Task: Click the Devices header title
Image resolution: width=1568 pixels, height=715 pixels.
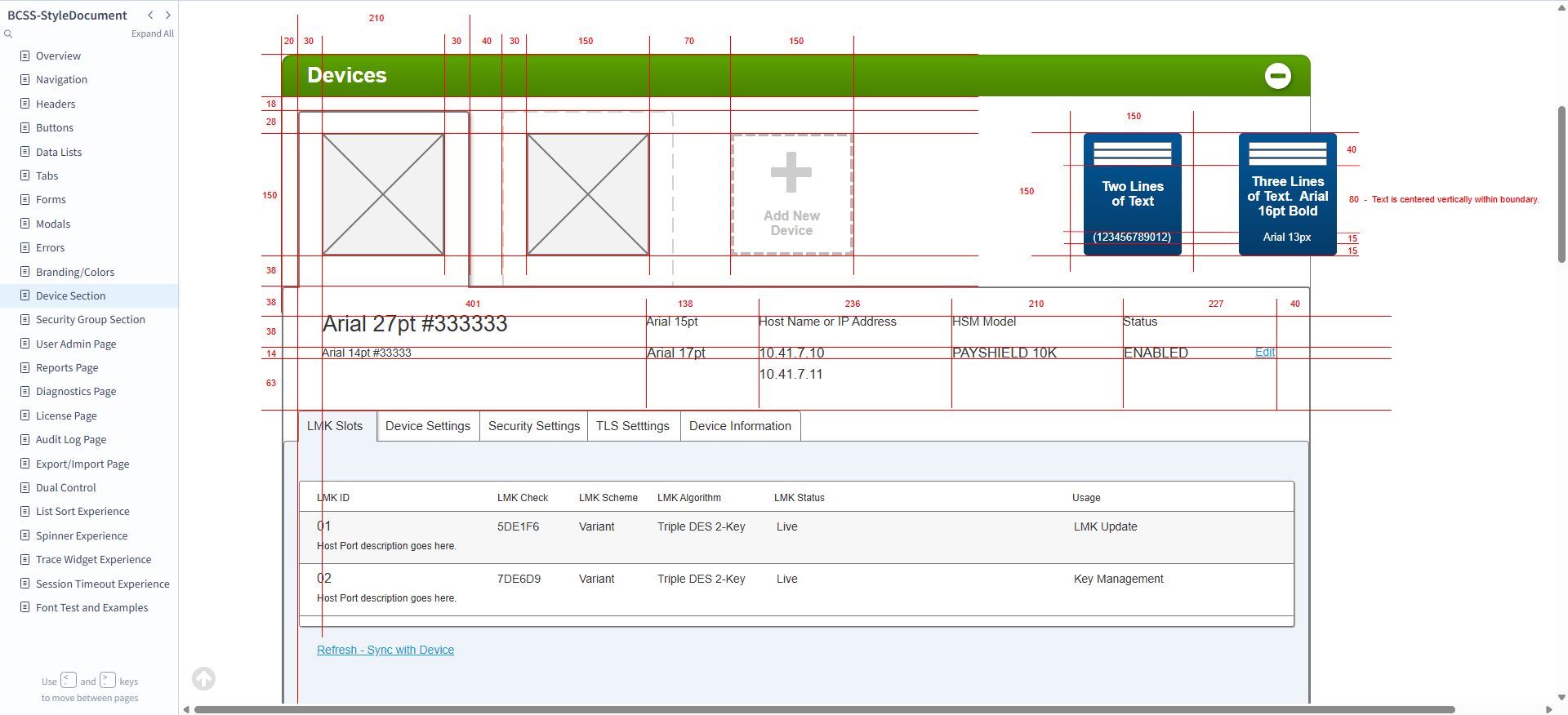Action: [347, 75]
